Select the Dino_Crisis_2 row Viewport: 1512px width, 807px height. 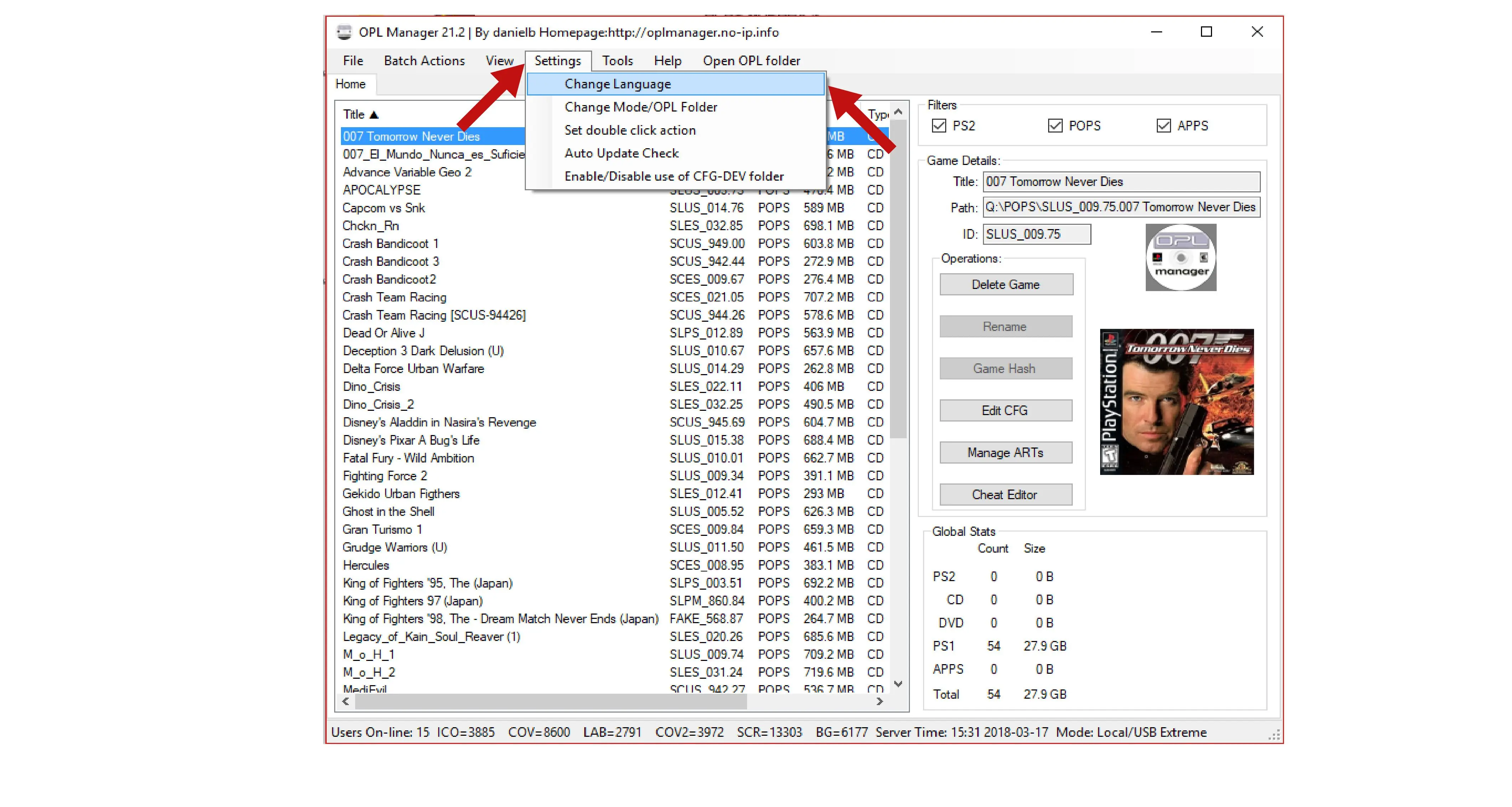pos(615,404)
